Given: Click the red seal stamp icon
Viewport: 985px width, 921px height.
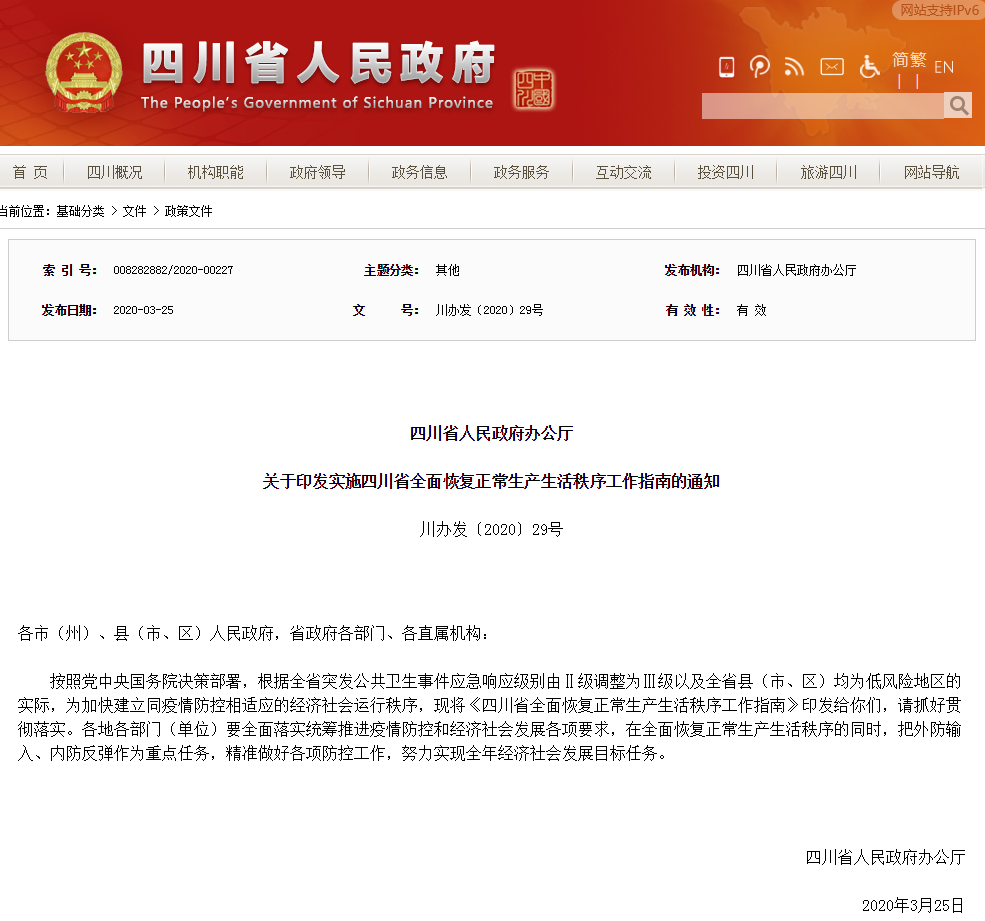Looking at the screenshot, I should 533,89.
